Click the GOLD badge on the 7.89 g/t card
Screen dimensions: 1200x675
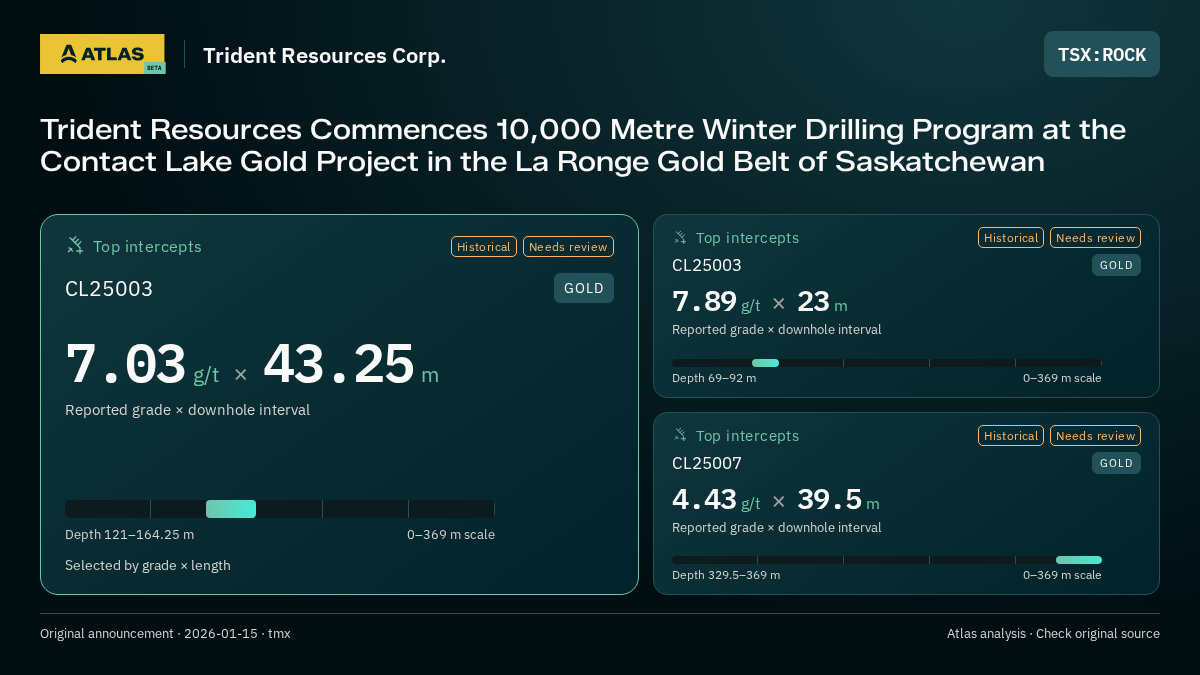pos(1116,265)
